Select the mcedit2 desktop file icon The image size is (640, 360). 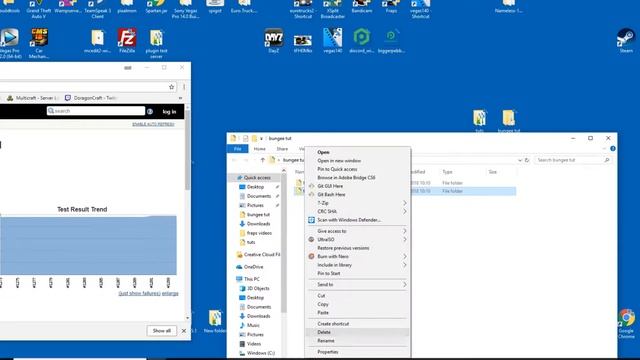click(98, 40)
